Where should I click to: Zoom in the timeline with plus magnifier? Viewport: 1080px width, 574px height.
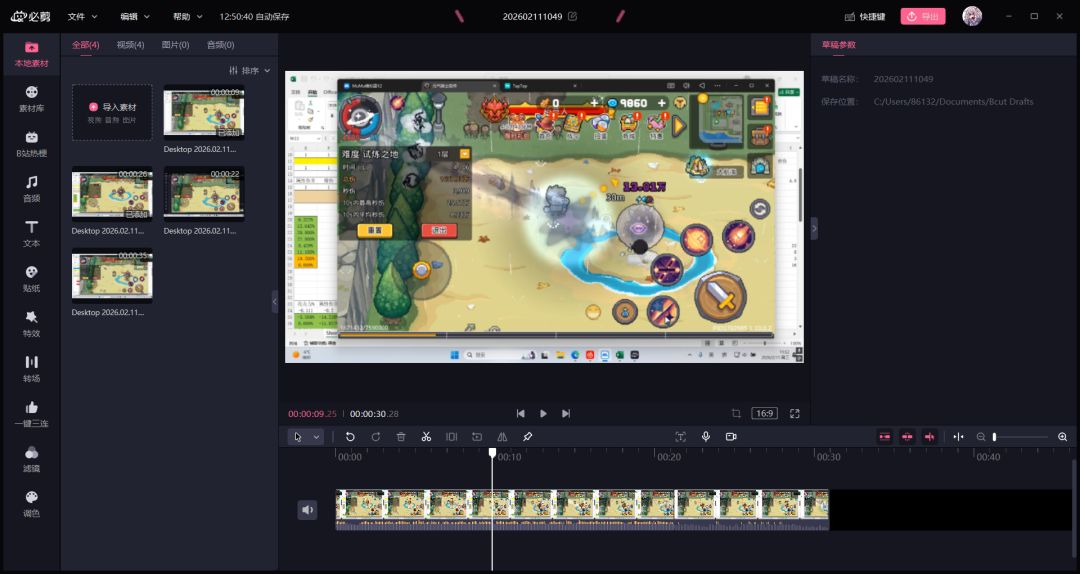point(1062,437)
